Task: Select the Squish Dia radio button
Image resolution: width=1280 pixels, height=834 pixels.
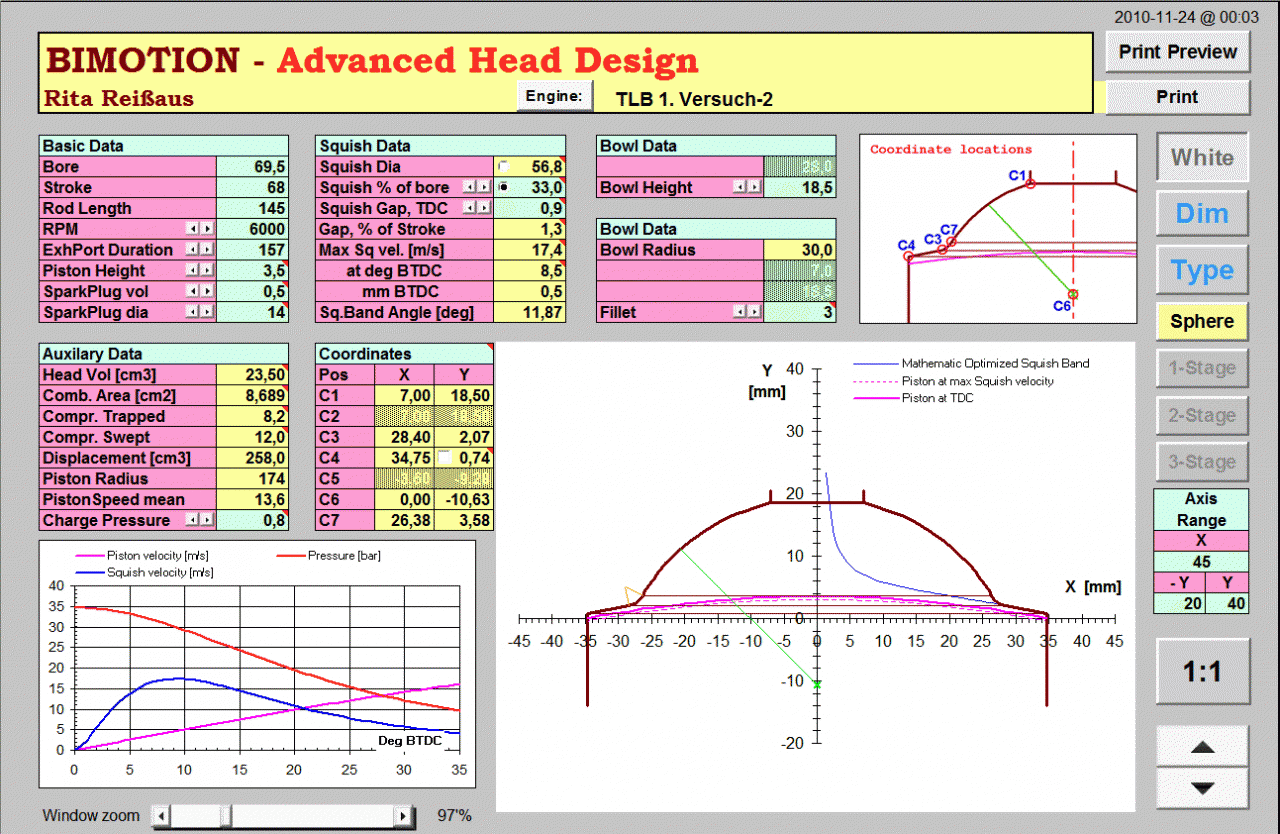Action: pyautogui.click(x=503, y=166)
